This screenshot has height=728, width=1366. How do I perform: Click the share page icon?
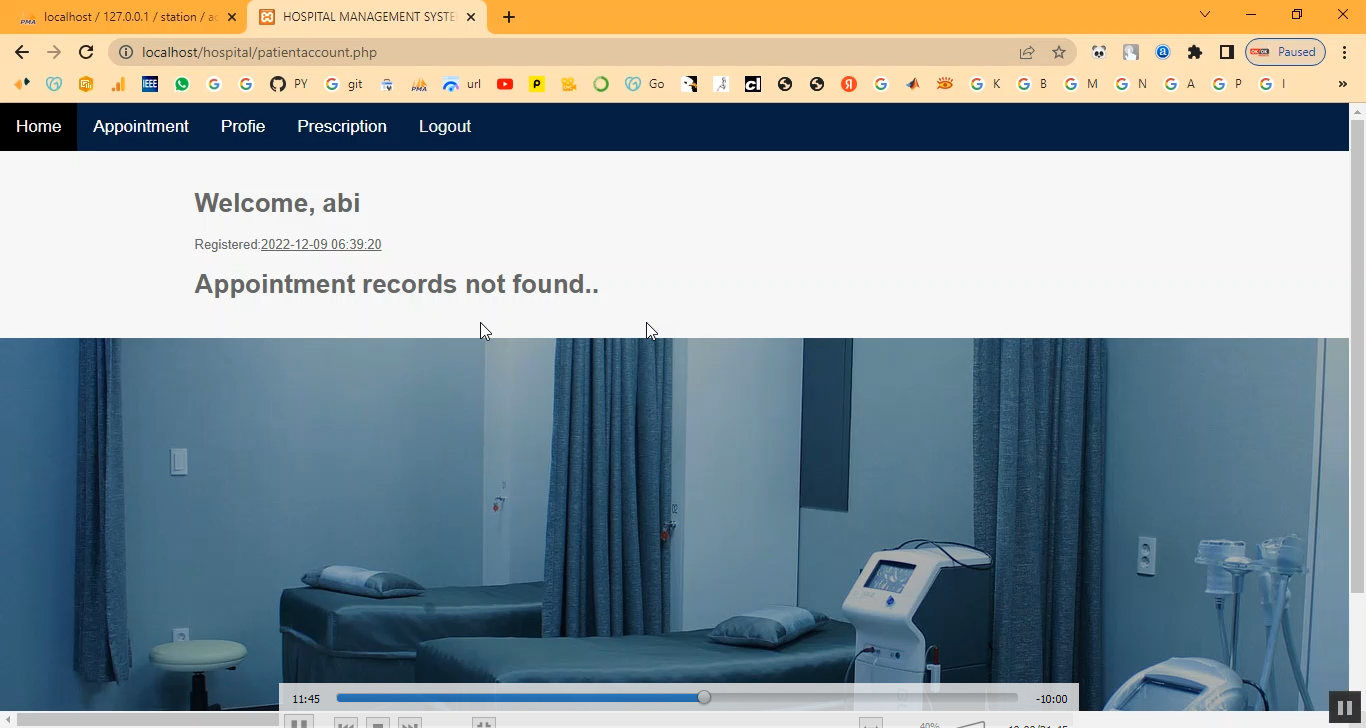(1027, 53)
